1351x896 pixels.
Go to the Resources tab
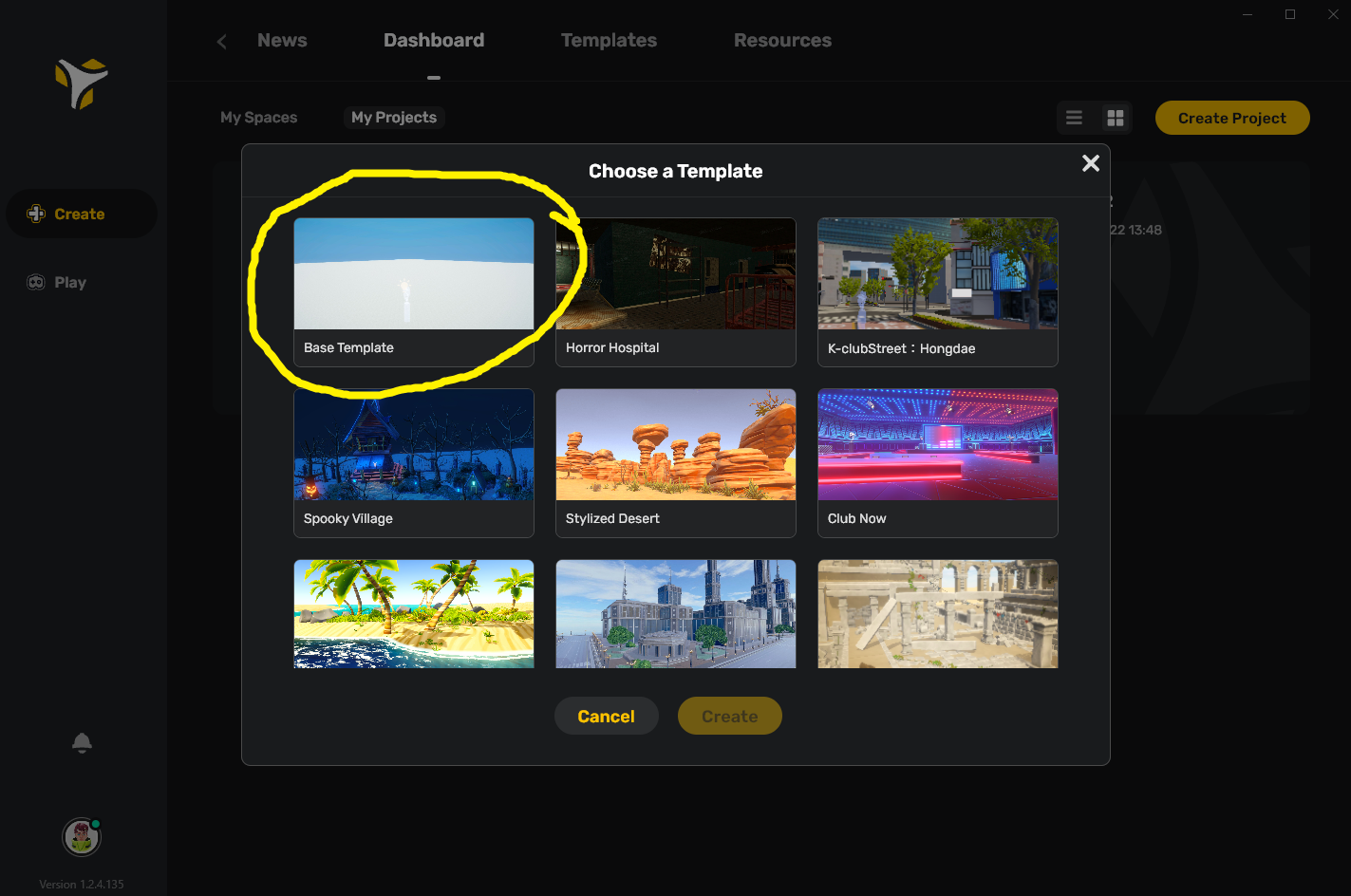tap(782, 40)
